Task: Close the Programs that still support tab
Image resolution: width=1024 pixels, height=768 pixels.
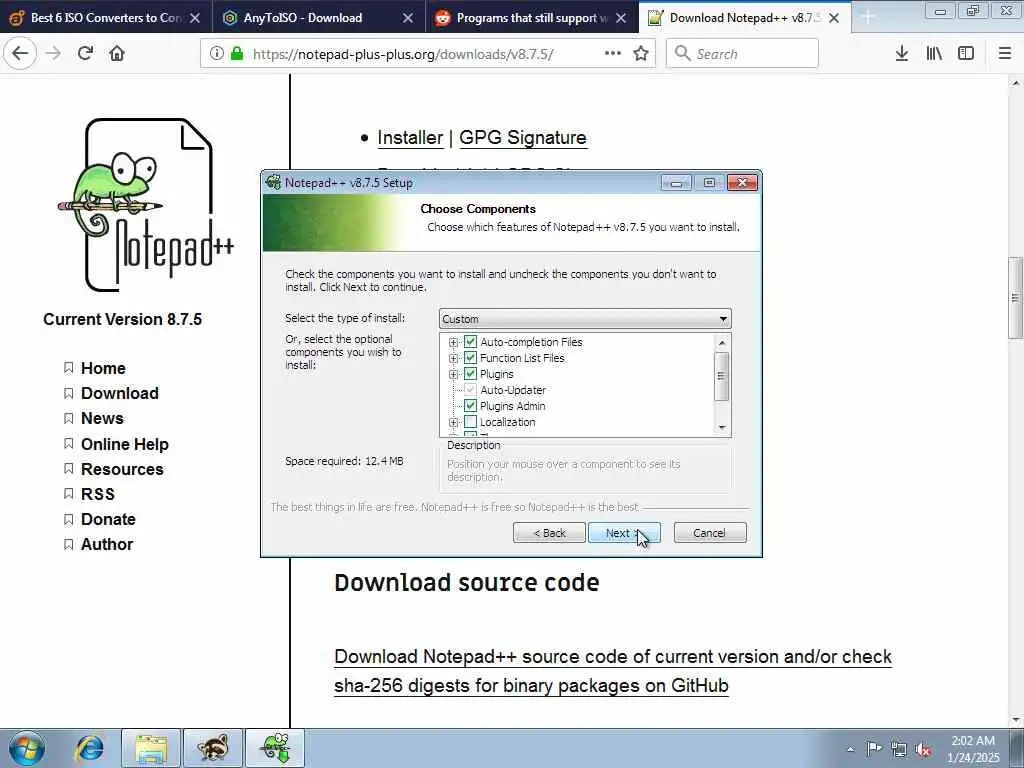Action: 621,18
